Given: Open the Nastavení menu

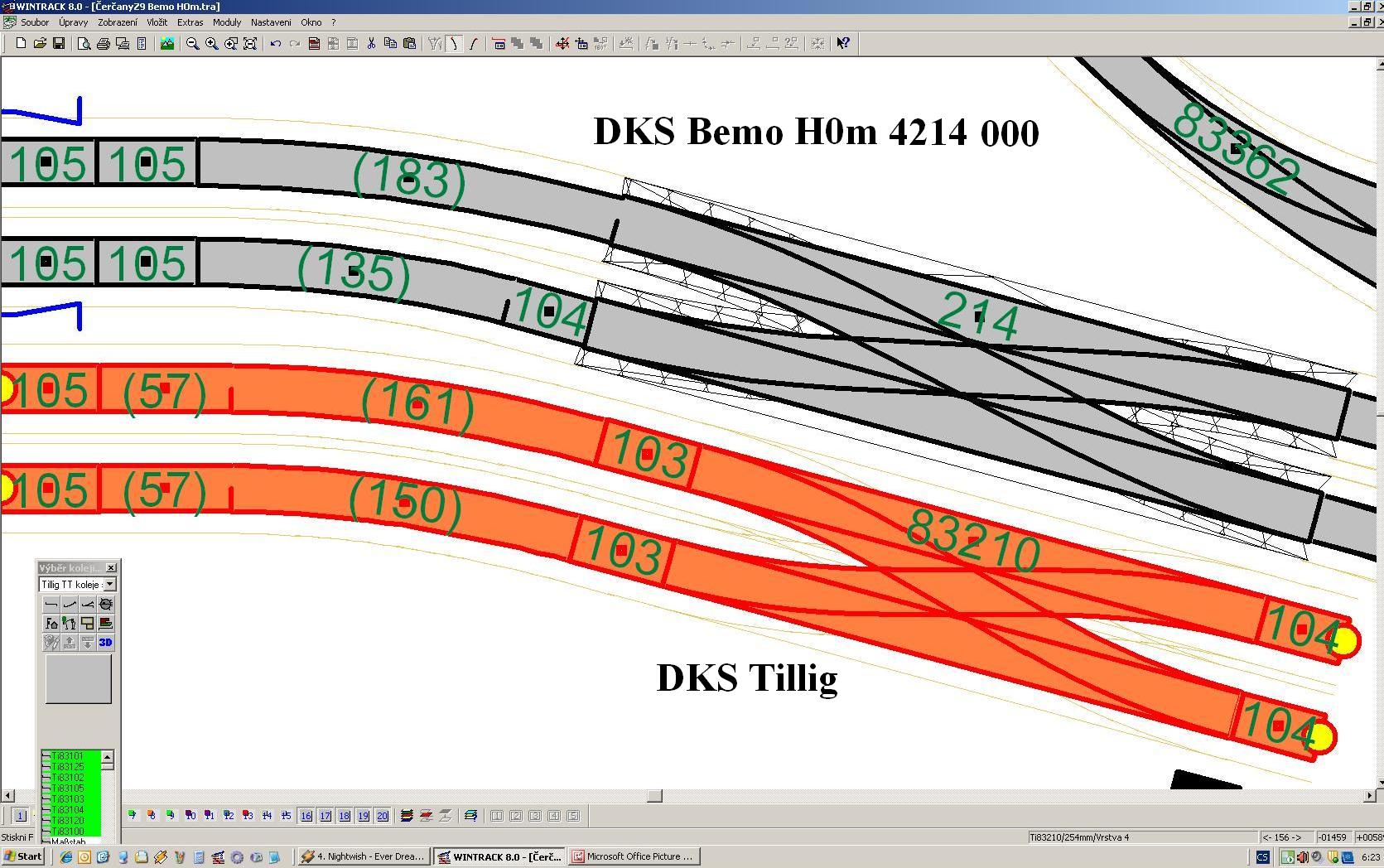Looking at the screenshot, I should click(271, 22).
